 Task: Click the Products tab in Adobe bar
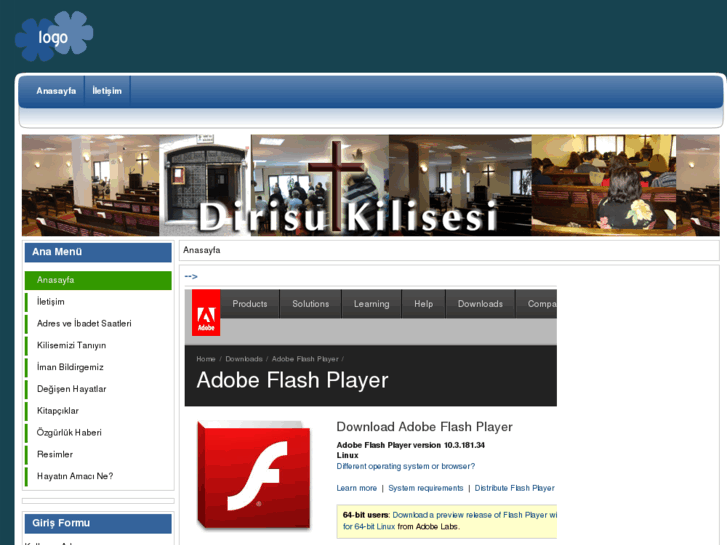click(x=250, y=304)
